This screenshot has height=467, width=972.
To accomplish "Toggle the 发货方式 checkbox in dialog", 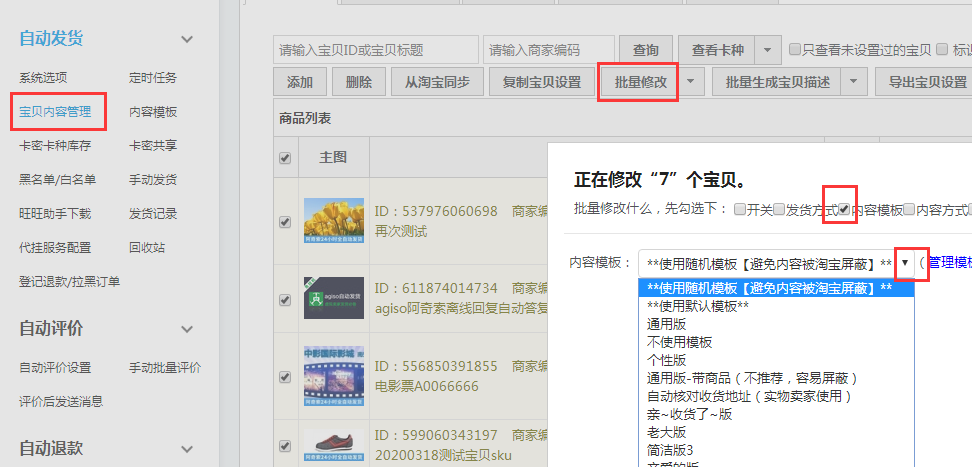I will 779,210.
